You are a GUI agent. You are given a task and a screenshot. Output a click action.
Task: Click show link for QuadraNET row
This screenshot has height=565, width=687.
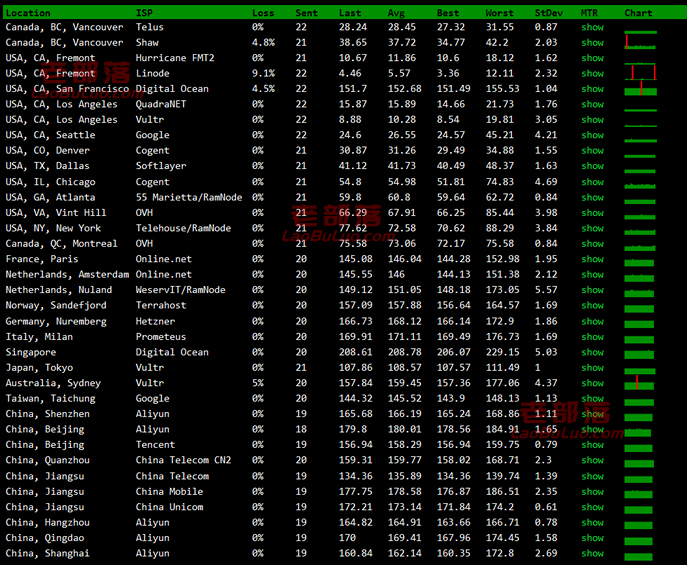[x=592, y=104]
